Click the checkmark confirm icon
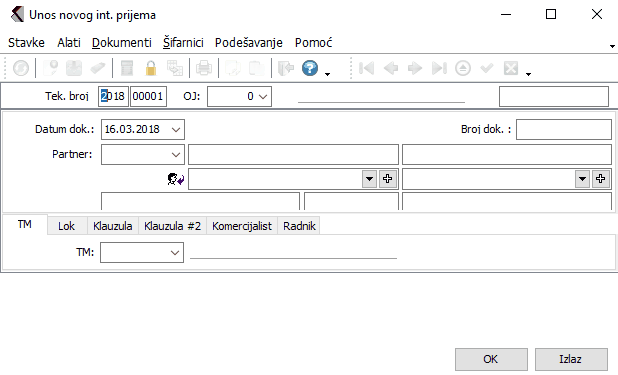Screen dimensions: 618x375 tap(487, 68)
